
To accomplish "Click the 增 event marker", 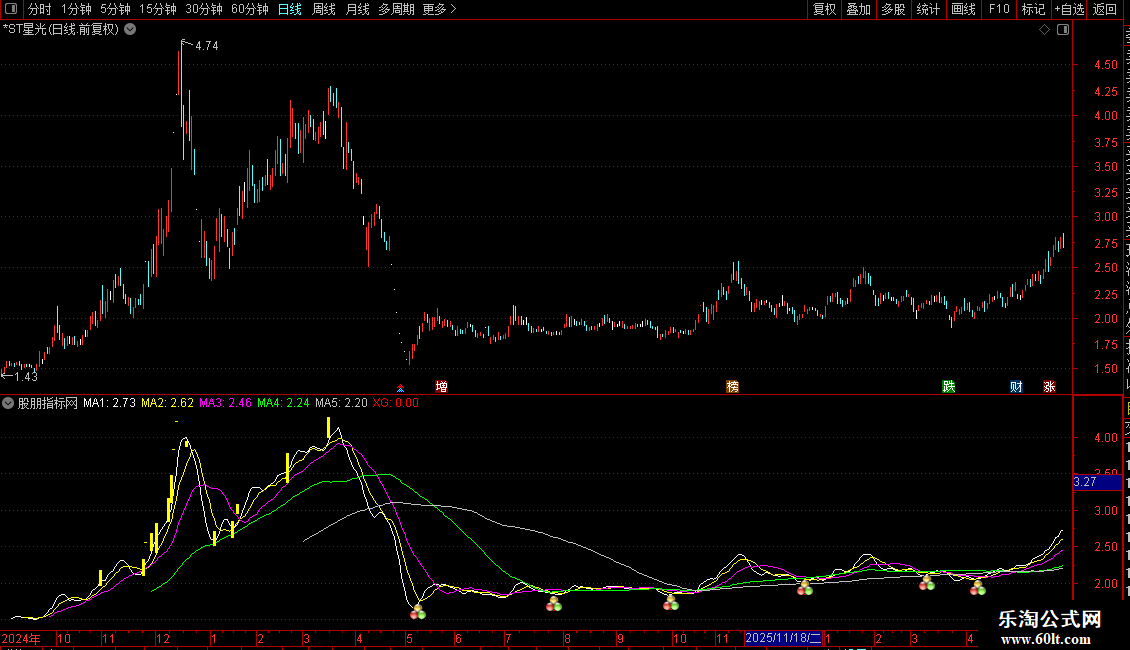I will [x=442, y=386].
